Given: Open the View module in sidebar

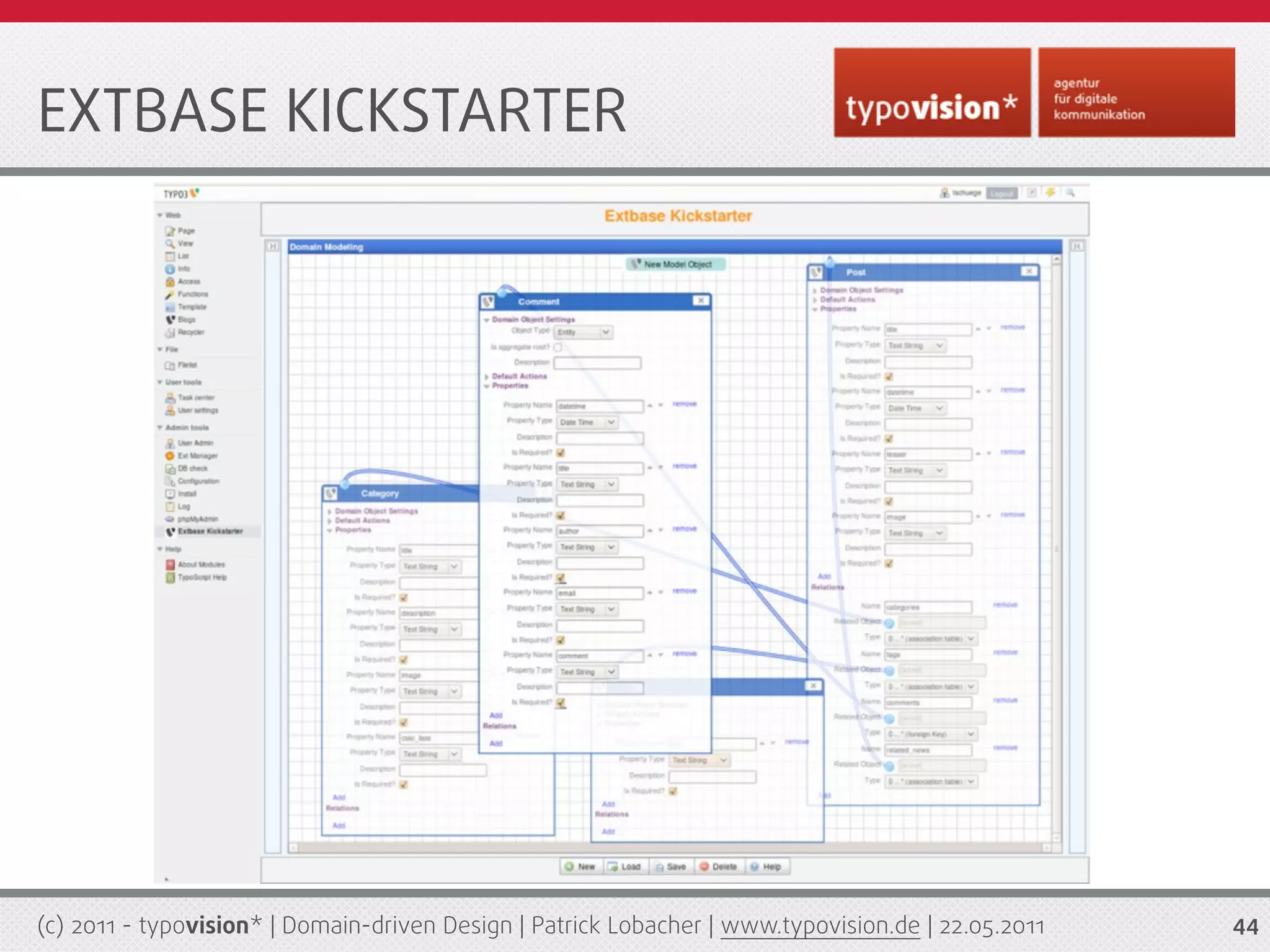Looking at the screenshot, I should pyautogui.click(x=180, y=244).
